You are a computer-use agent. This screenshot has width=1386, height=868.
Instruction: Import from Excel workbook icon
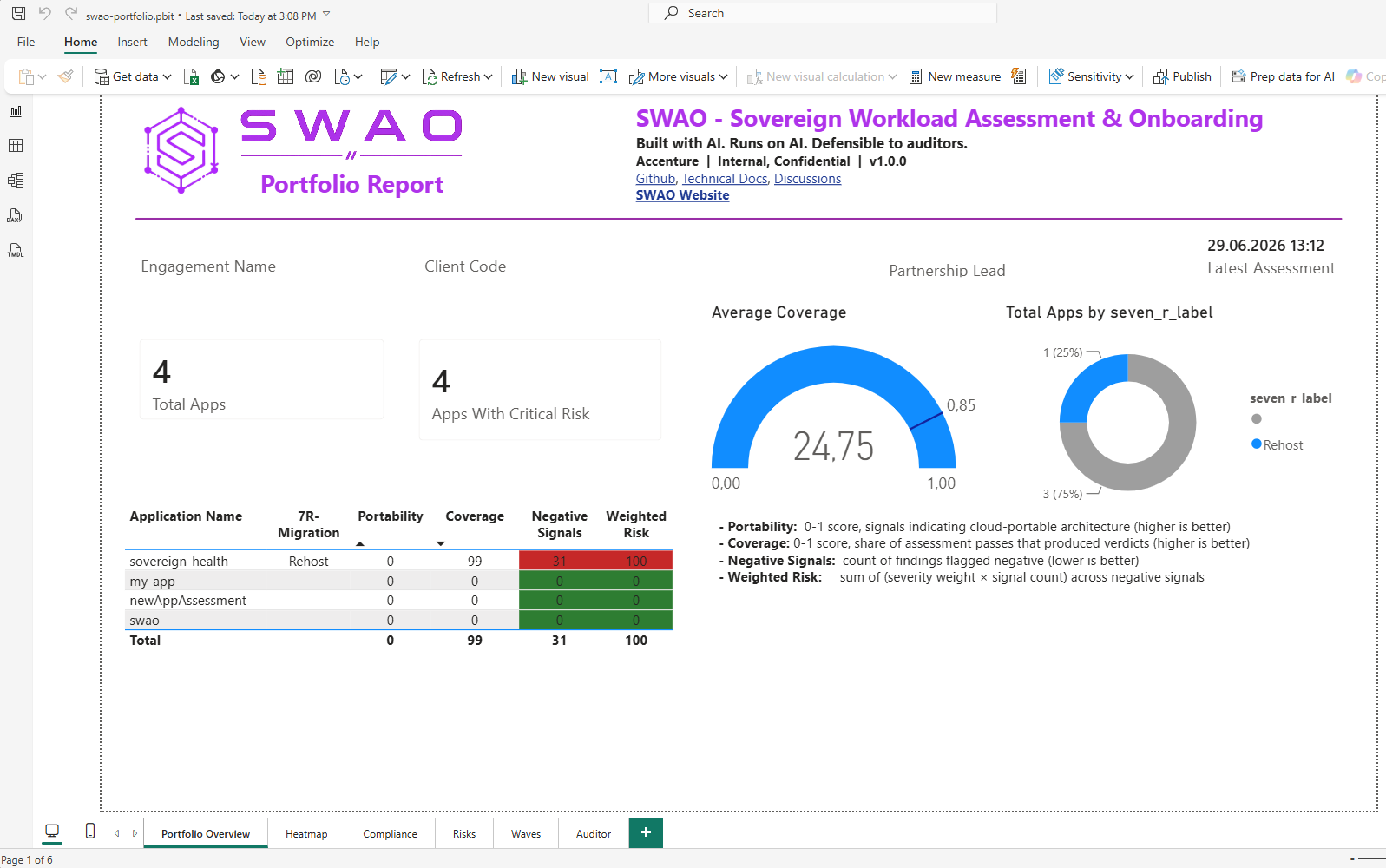tap(192, 76)
